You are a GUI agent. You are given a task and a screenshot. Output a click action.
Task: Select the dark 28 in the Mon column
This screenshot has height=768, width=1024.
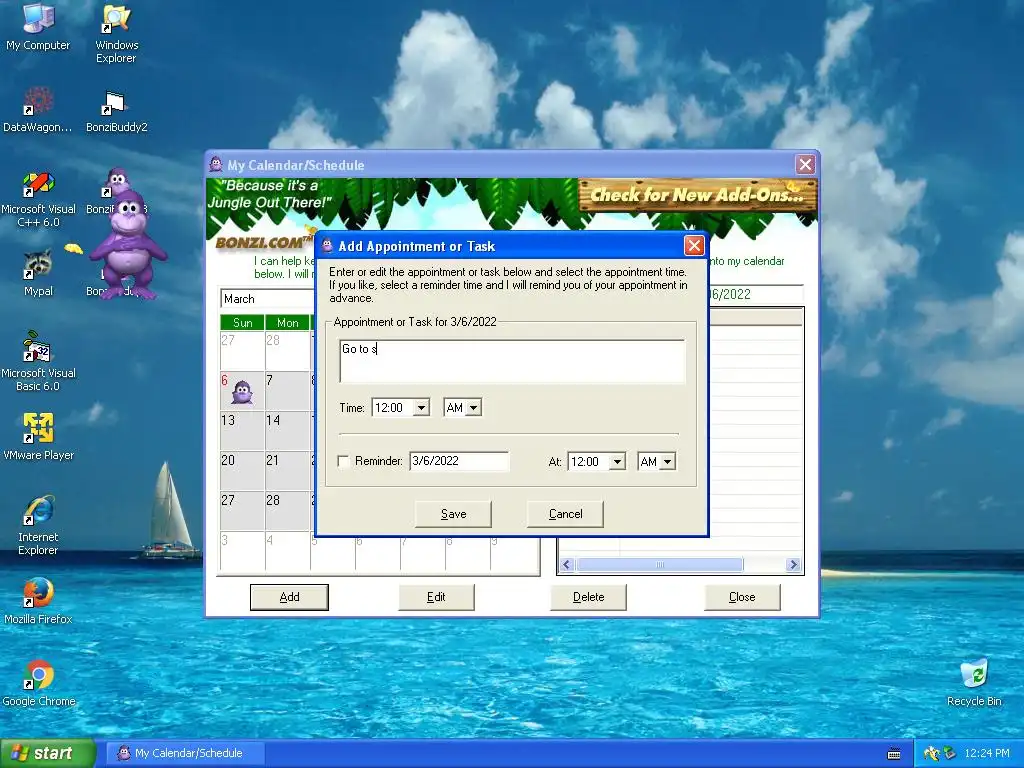point(287,510)
